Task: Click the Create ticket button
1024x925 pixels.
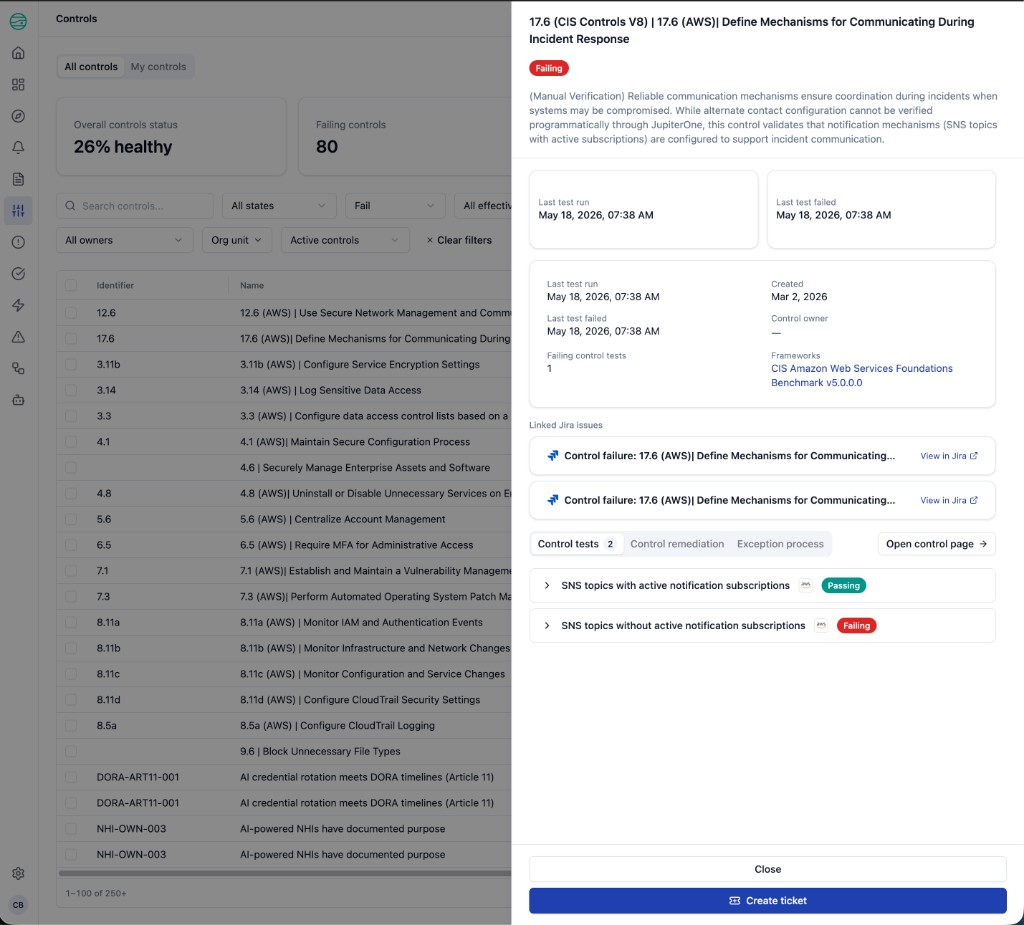Action: [767, 901]
